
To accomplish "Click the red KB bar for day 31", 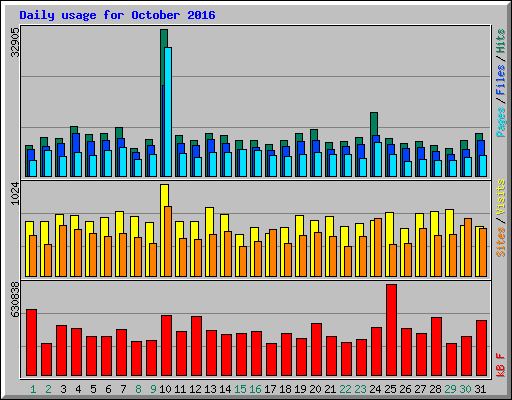I will 481,348.
